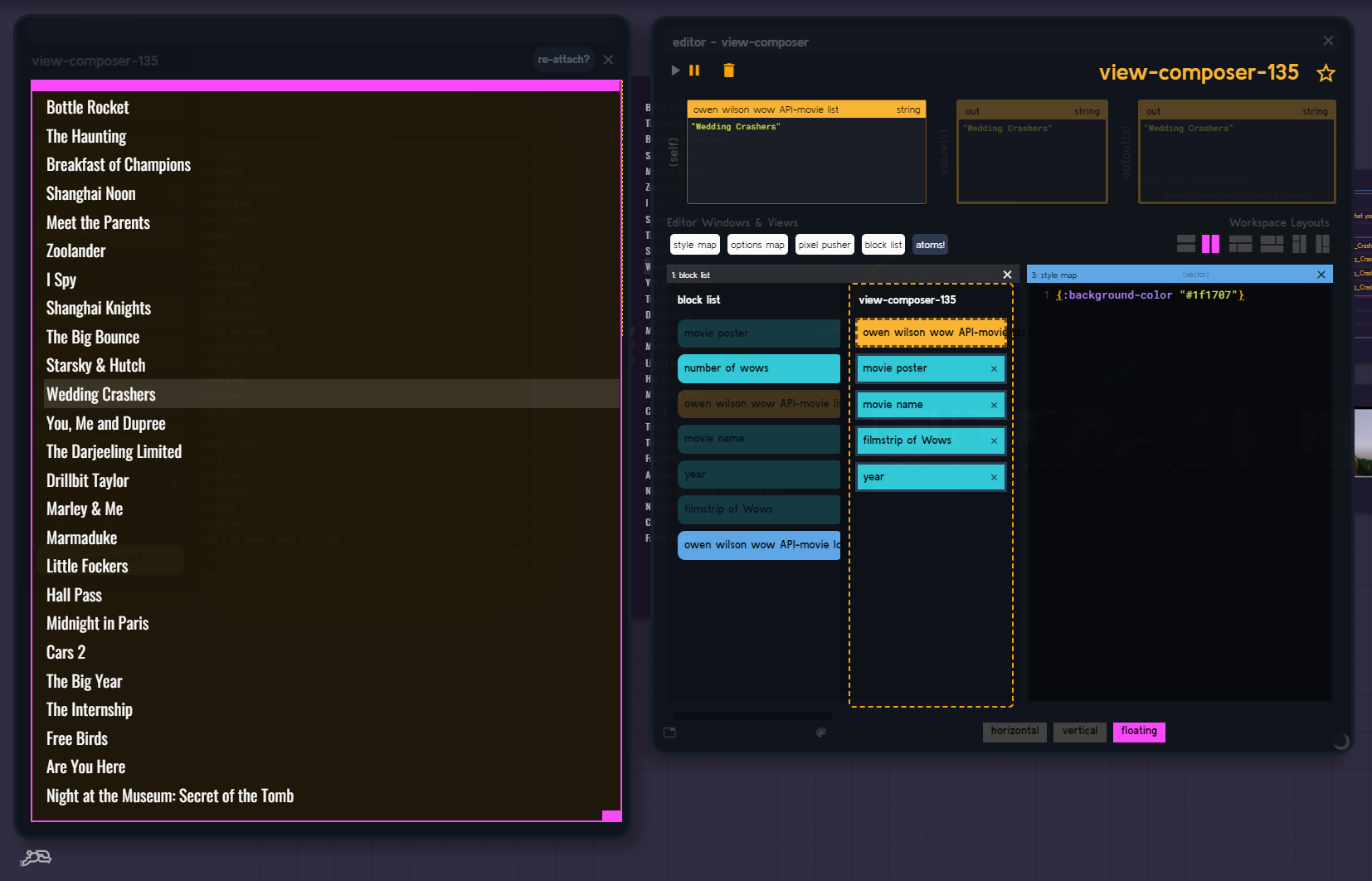Remove the movie poster block from view-composer-135
The height and width of the screenshot is (881, 1372).
[x=994, y=369]
